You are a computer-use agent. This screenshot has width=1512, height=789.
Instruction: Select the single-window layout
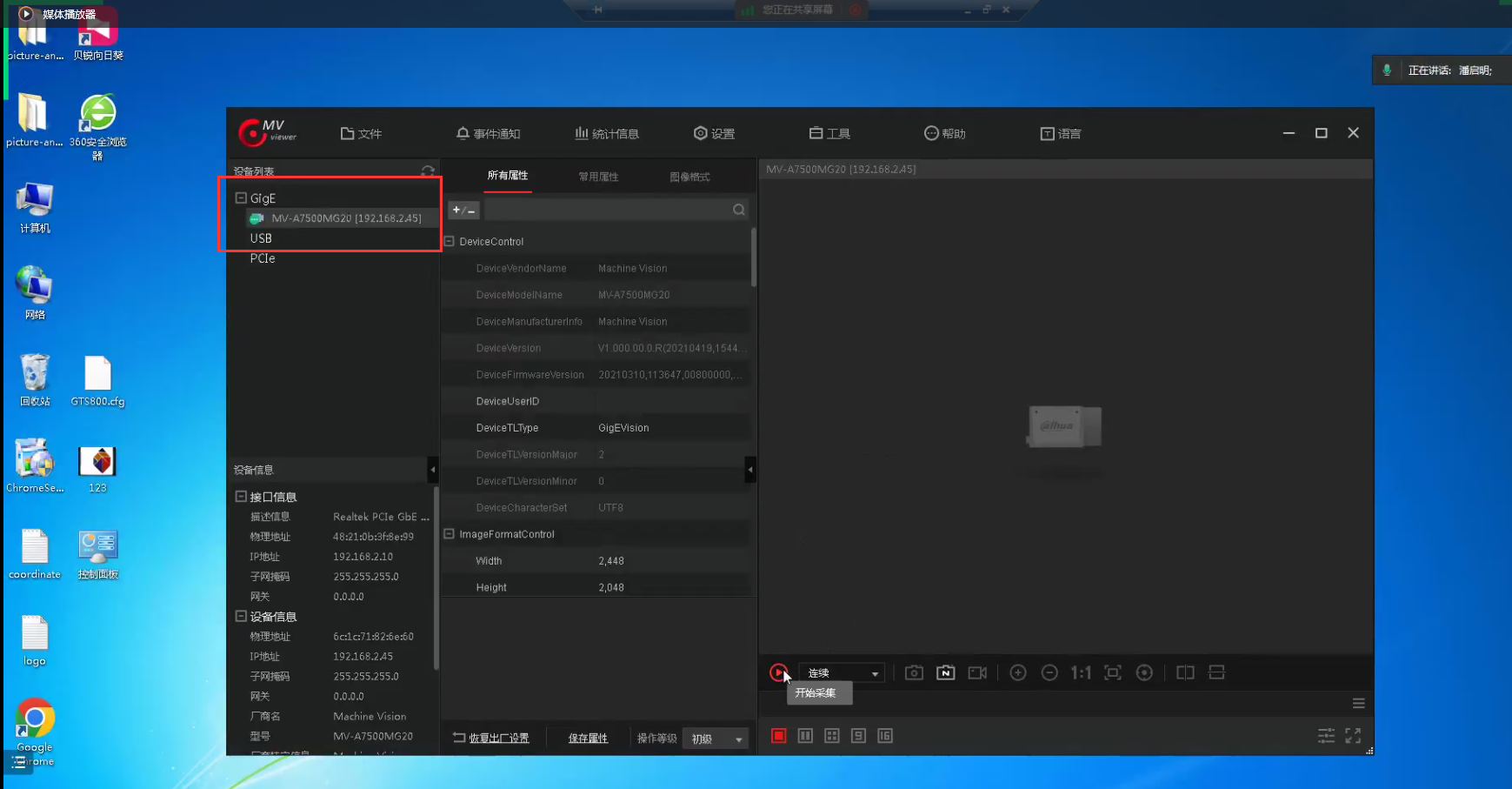coord(779,736)
